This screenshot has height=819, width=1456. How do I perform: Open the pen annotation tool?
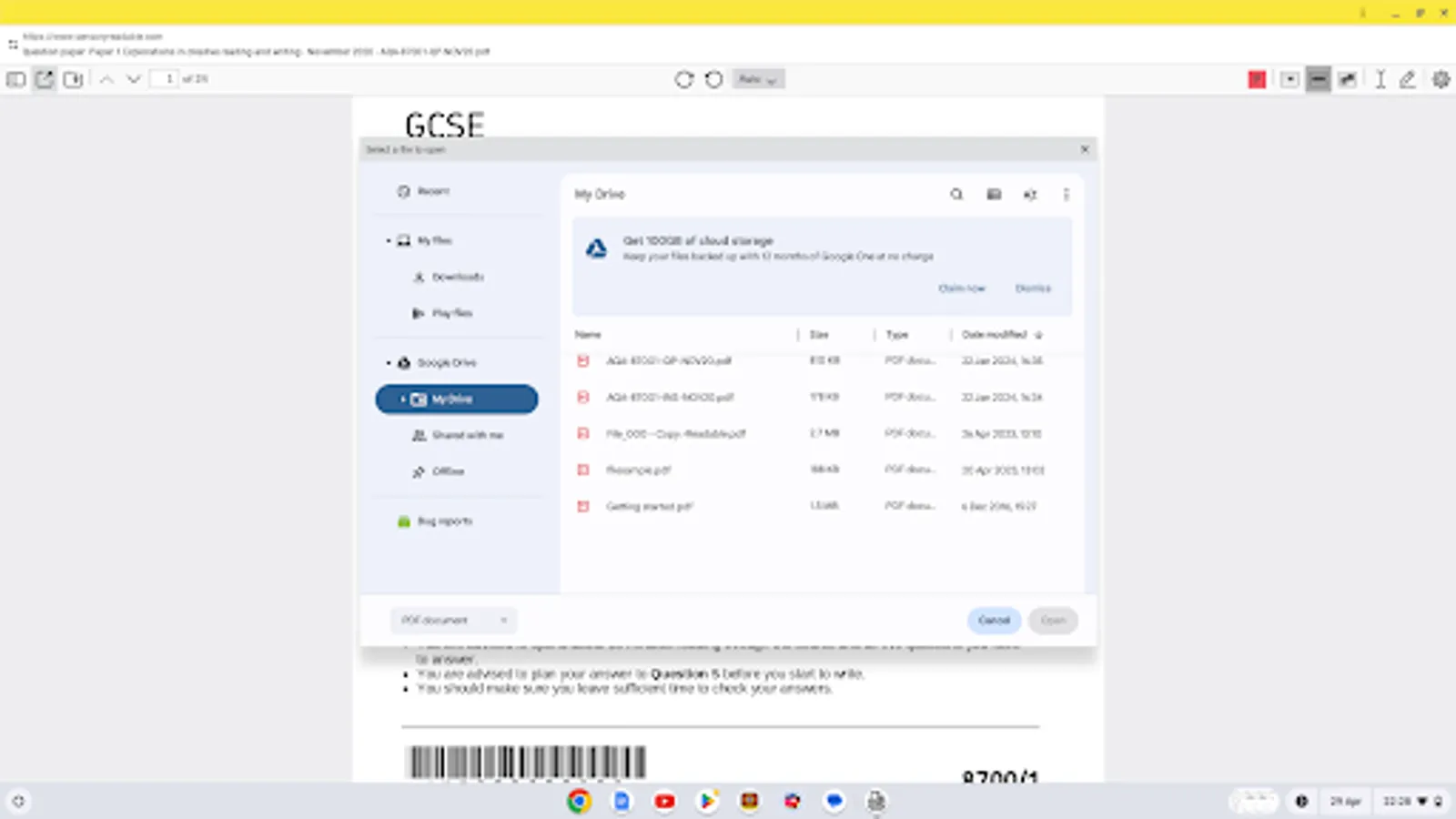point(1407,79)
